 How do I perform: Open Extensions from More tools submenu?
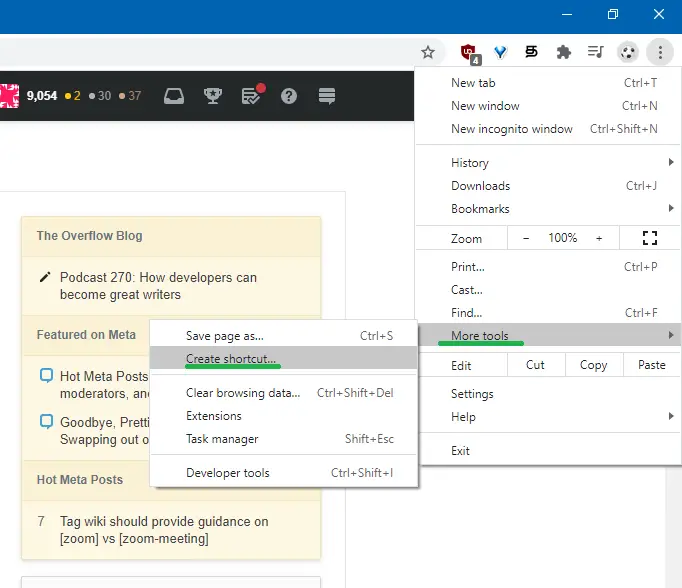(283, 416)
